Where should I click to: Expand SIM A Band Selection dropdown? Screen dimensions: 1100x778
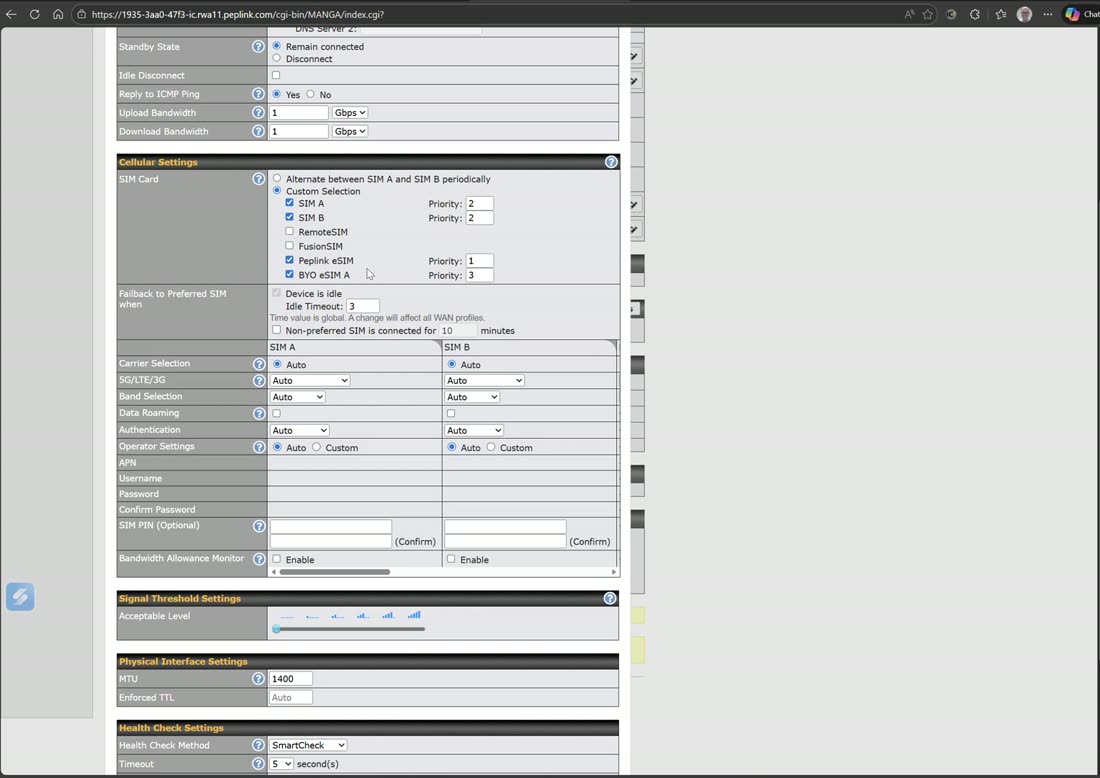[298, 397]
